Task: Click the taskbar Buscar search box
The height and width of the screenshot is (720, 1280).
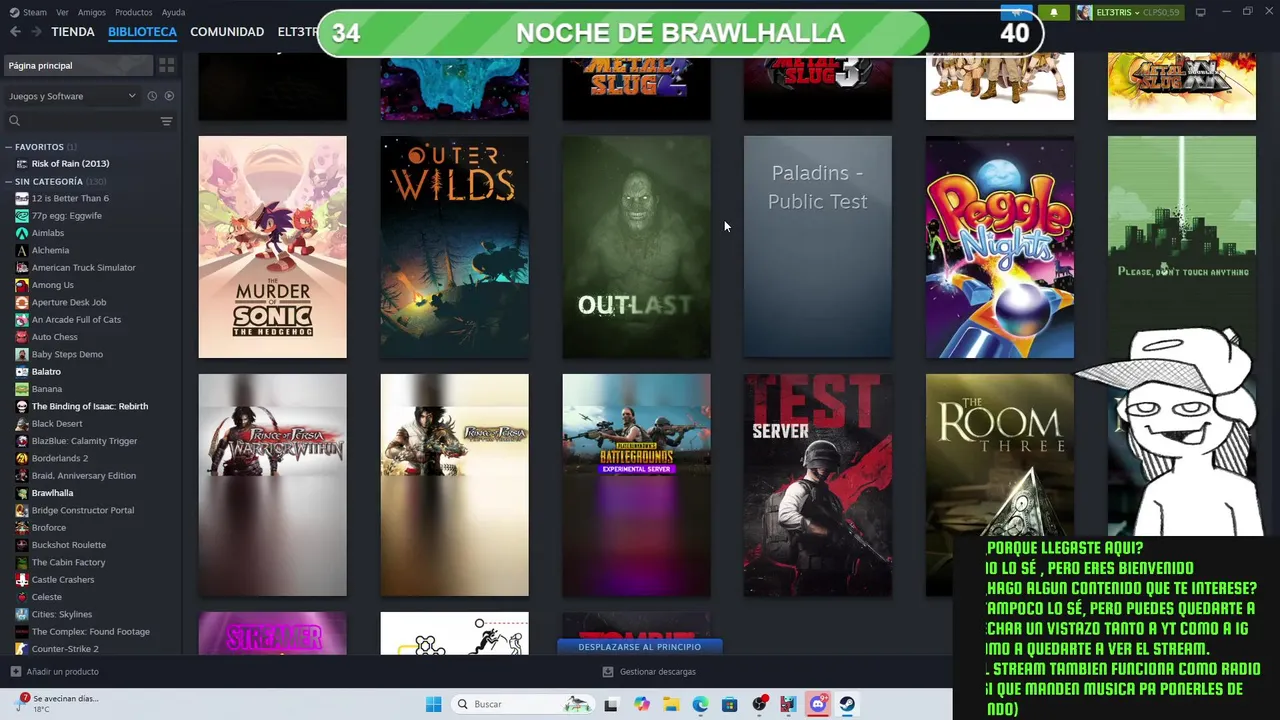Action: (523, 704)
